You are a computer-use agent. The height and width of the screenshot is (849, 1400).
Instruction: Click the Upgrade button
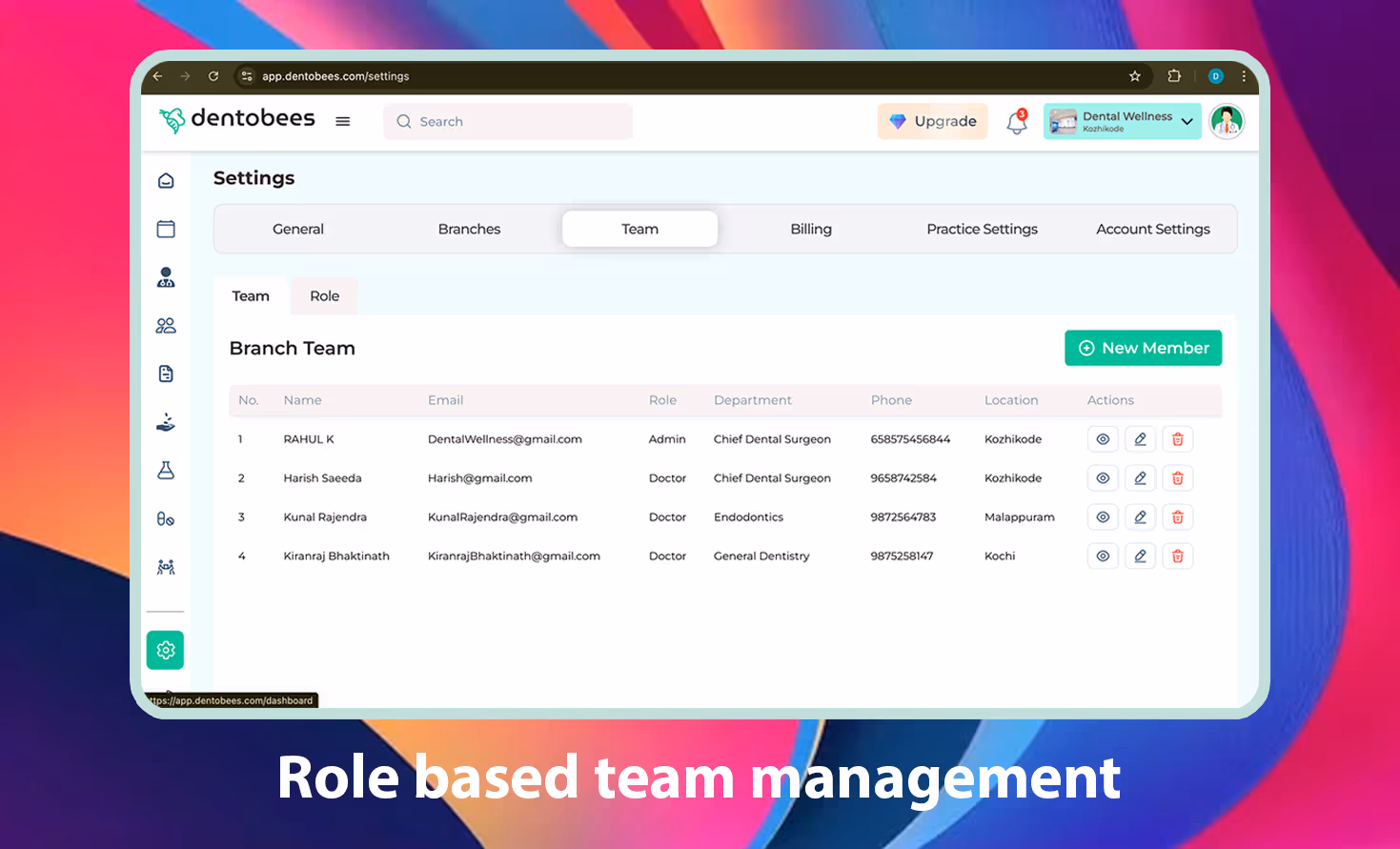click(932, 122)
